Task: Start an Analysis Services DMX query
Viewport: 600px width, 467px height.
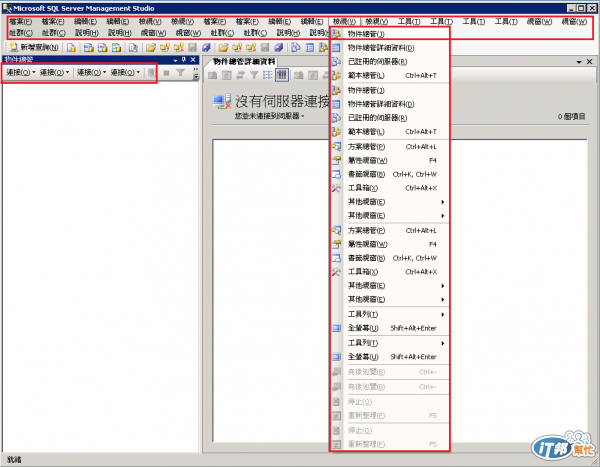Action: coord(102,47)
